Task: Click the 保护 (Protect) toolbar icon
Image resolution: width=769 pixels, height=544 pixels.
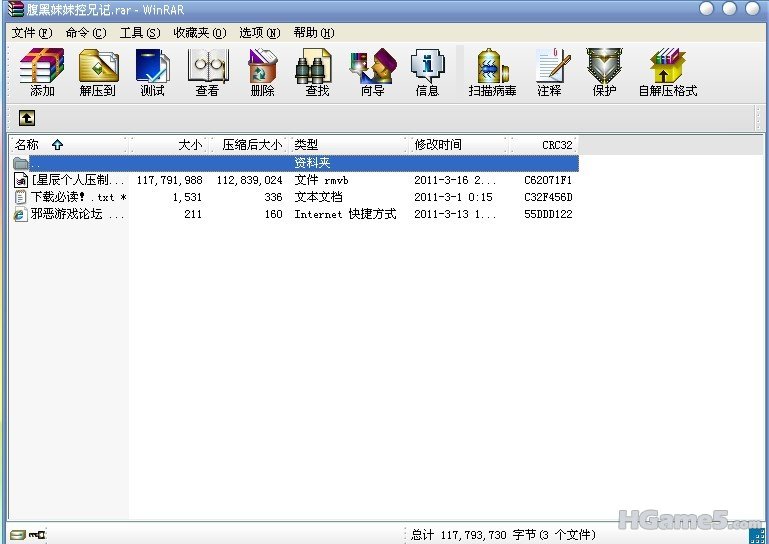Action: pyautogui.click(x=604, y=72)
